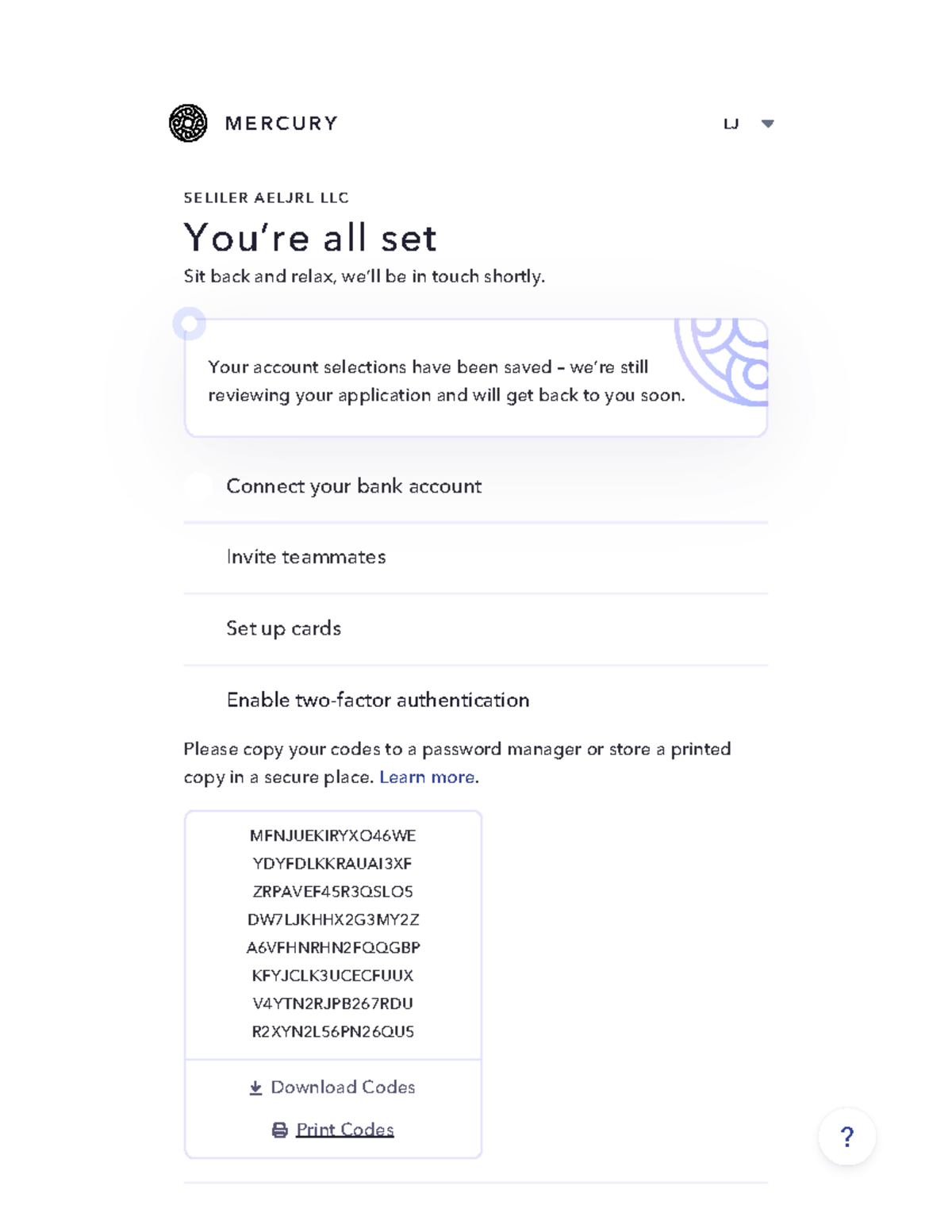The height and width of the screenshot is (1232, 952).
Task: Expand the Set up cards step
Action: [x=284, y=628]
